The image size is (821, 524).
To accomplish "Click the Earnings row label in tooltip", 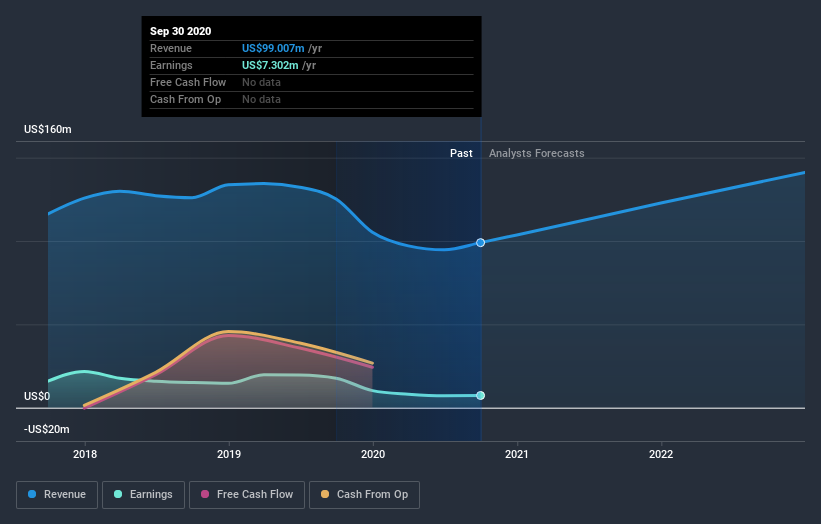I will coord(171,65).
